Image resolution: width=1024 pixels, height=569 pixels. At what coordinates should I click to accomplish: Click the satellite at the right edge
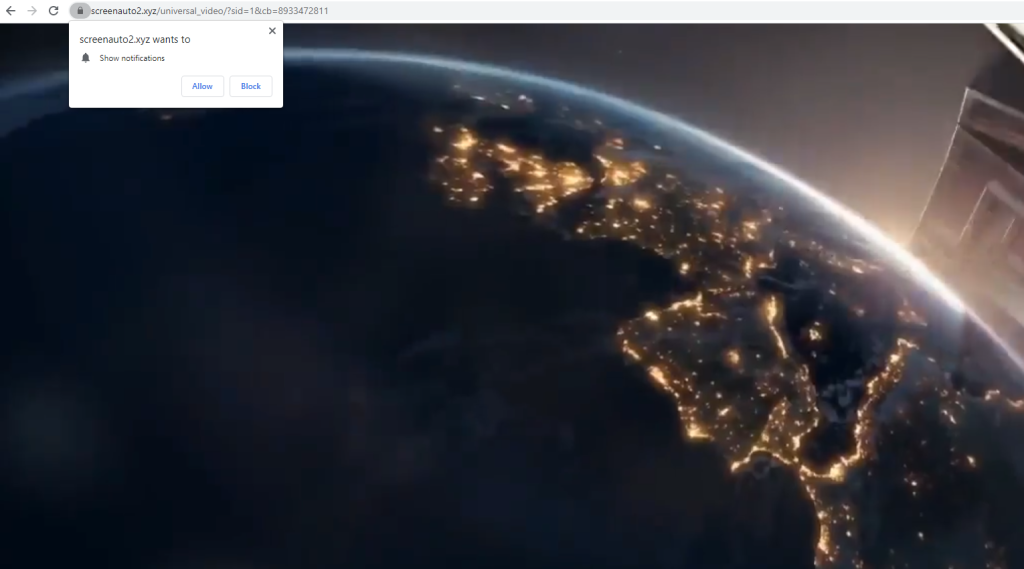tap(975, 180)
